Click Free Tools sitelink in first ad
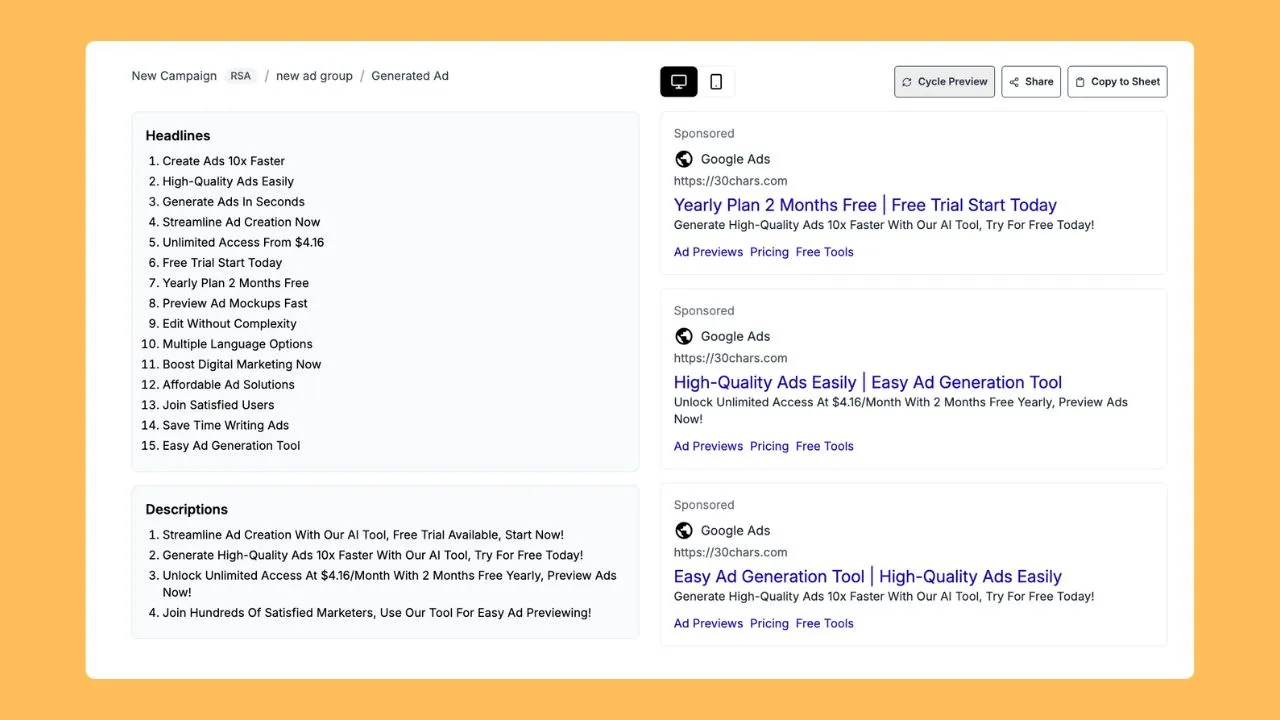1280x720 pixels. 825,252
